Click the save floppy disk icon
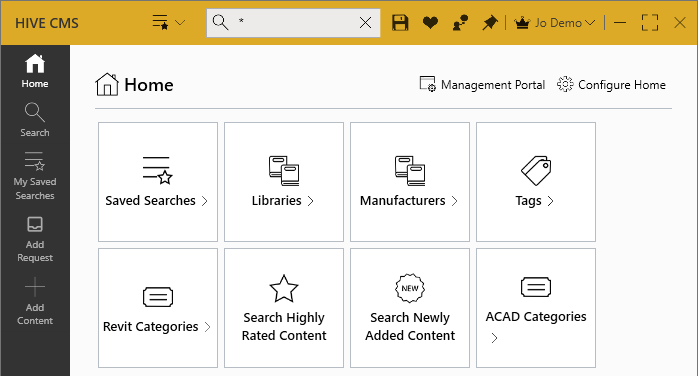The image size is (698, 376). pos(400,22)
